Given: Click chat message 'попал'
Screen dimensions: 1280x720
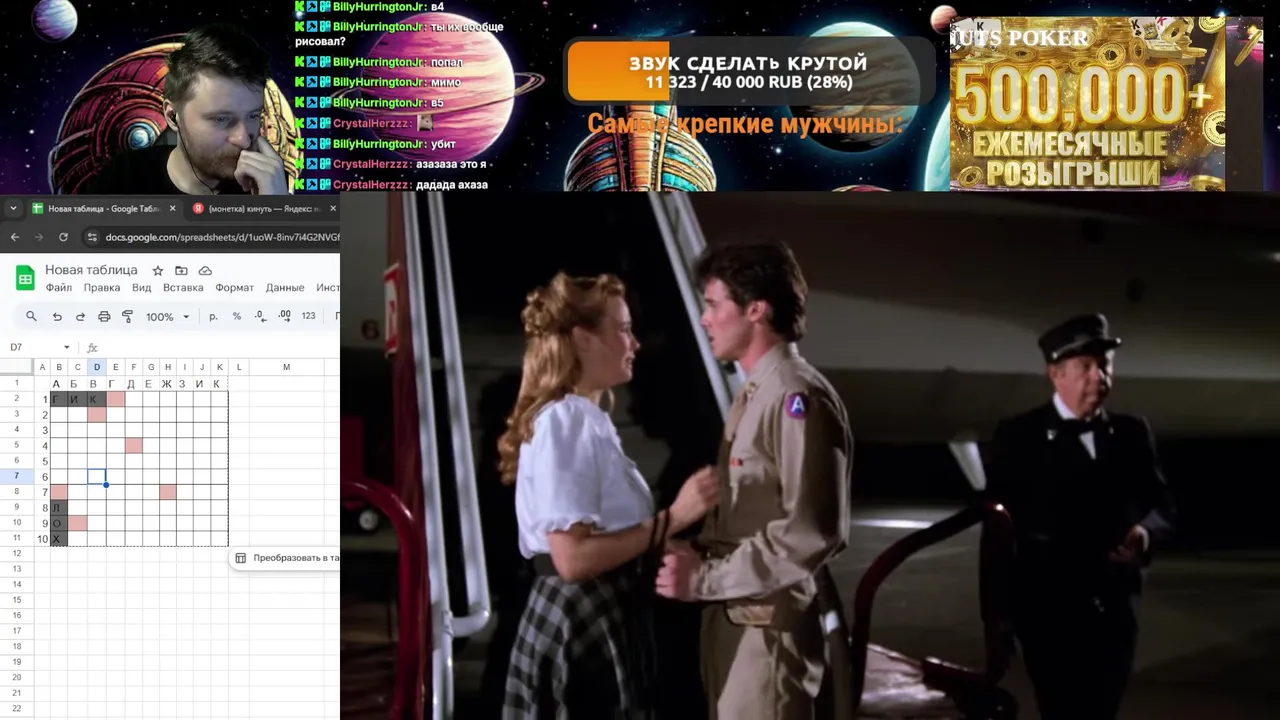Looking at the screenshot, I should [x=446, y=62].
